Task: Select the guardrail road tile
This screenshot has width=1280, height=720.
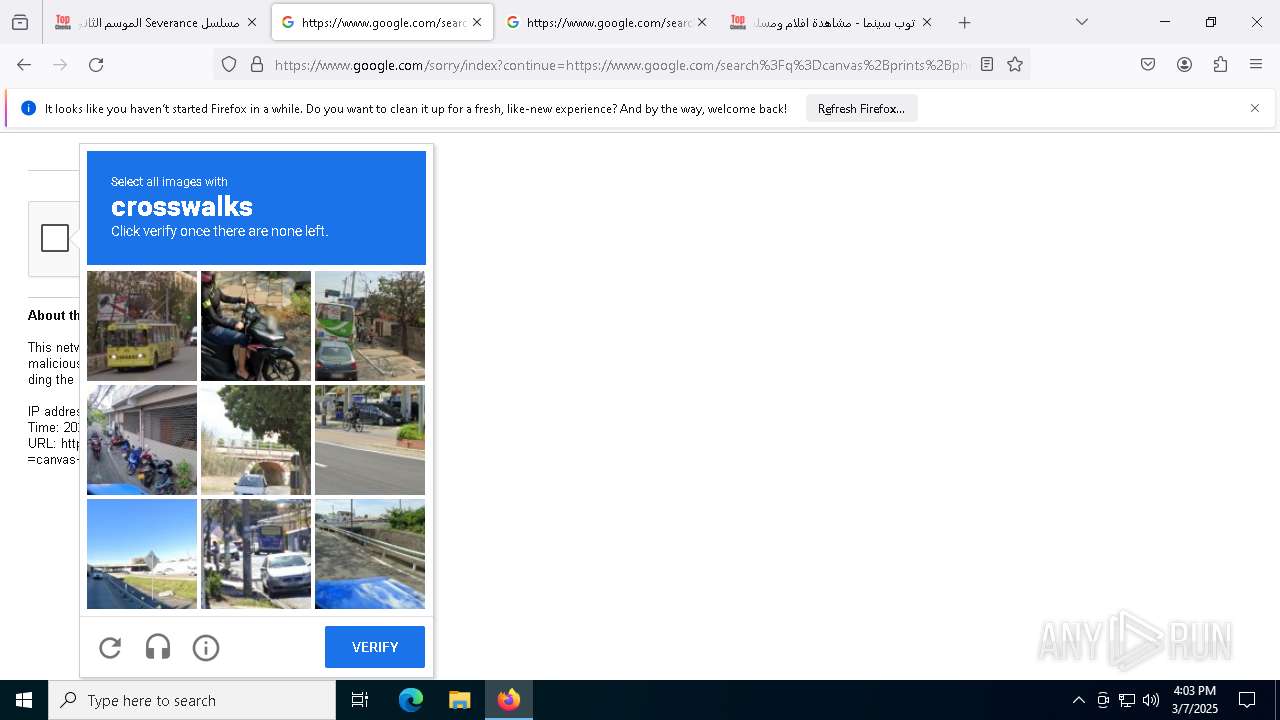Action: click(x=370, y=554)
